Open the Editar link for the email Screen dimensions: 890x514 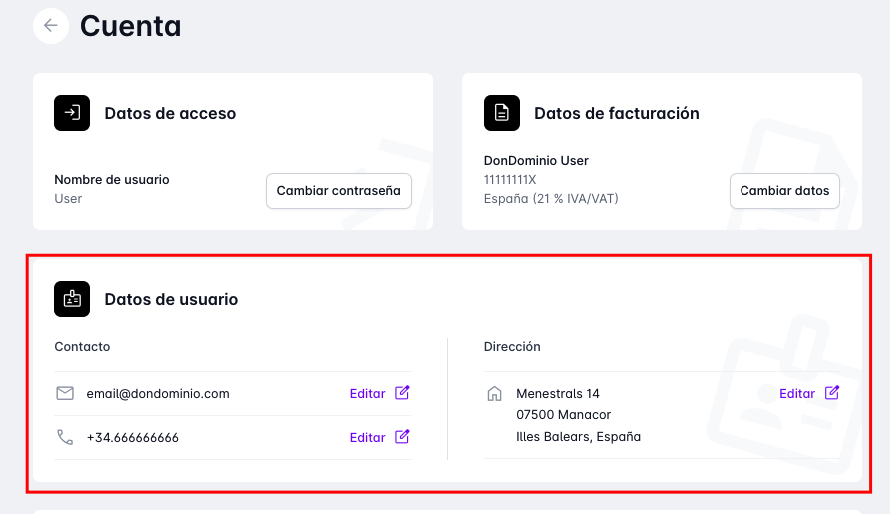point(367,393)
